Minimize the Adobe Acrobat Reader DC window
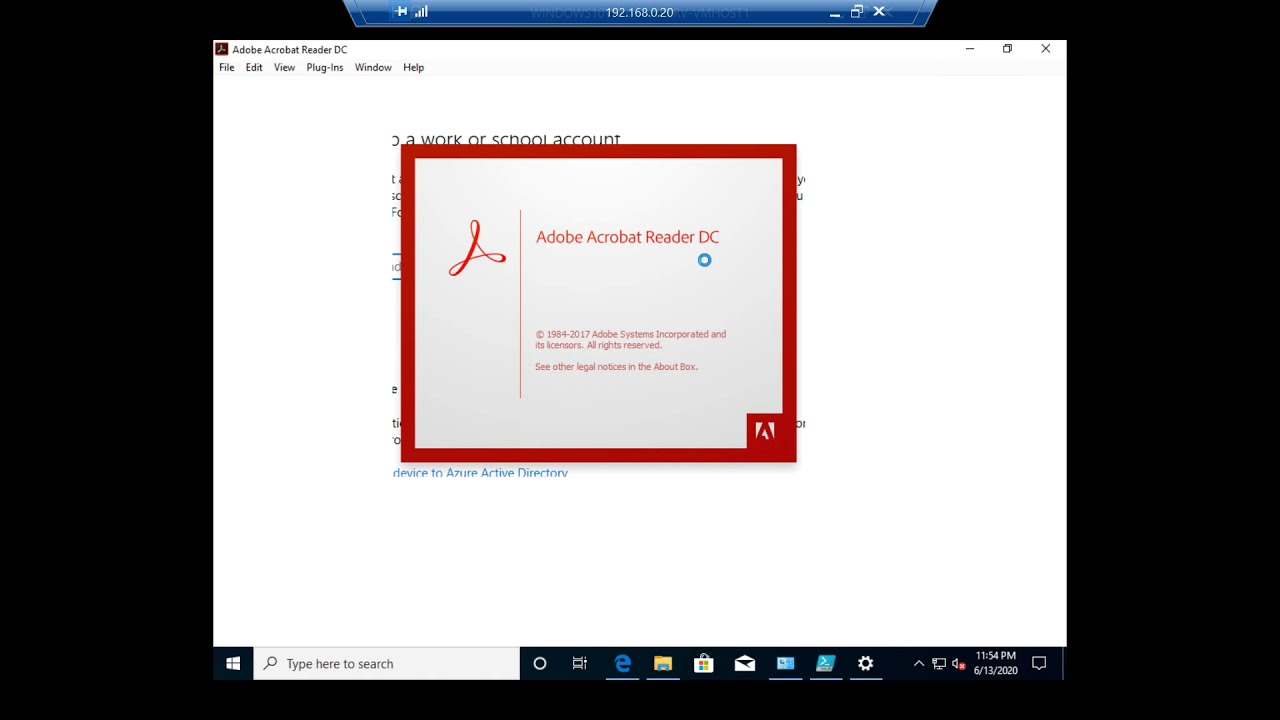Image resolution: width=1280 pixels, height=720 pixels. (969, 49)
